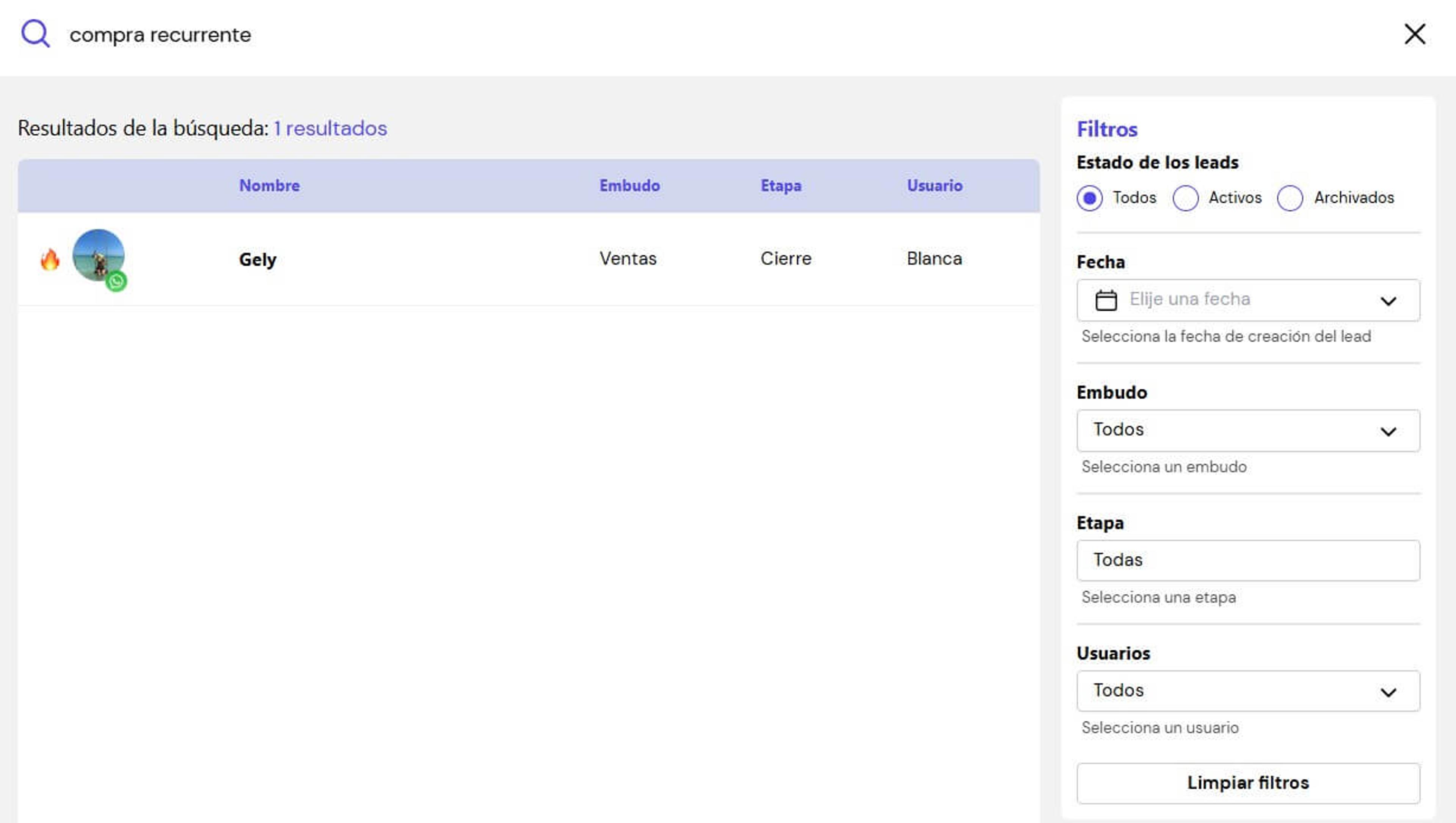Click the Blanca user cell
This screenshot has width=1456, height=823.
coord(934,258)
